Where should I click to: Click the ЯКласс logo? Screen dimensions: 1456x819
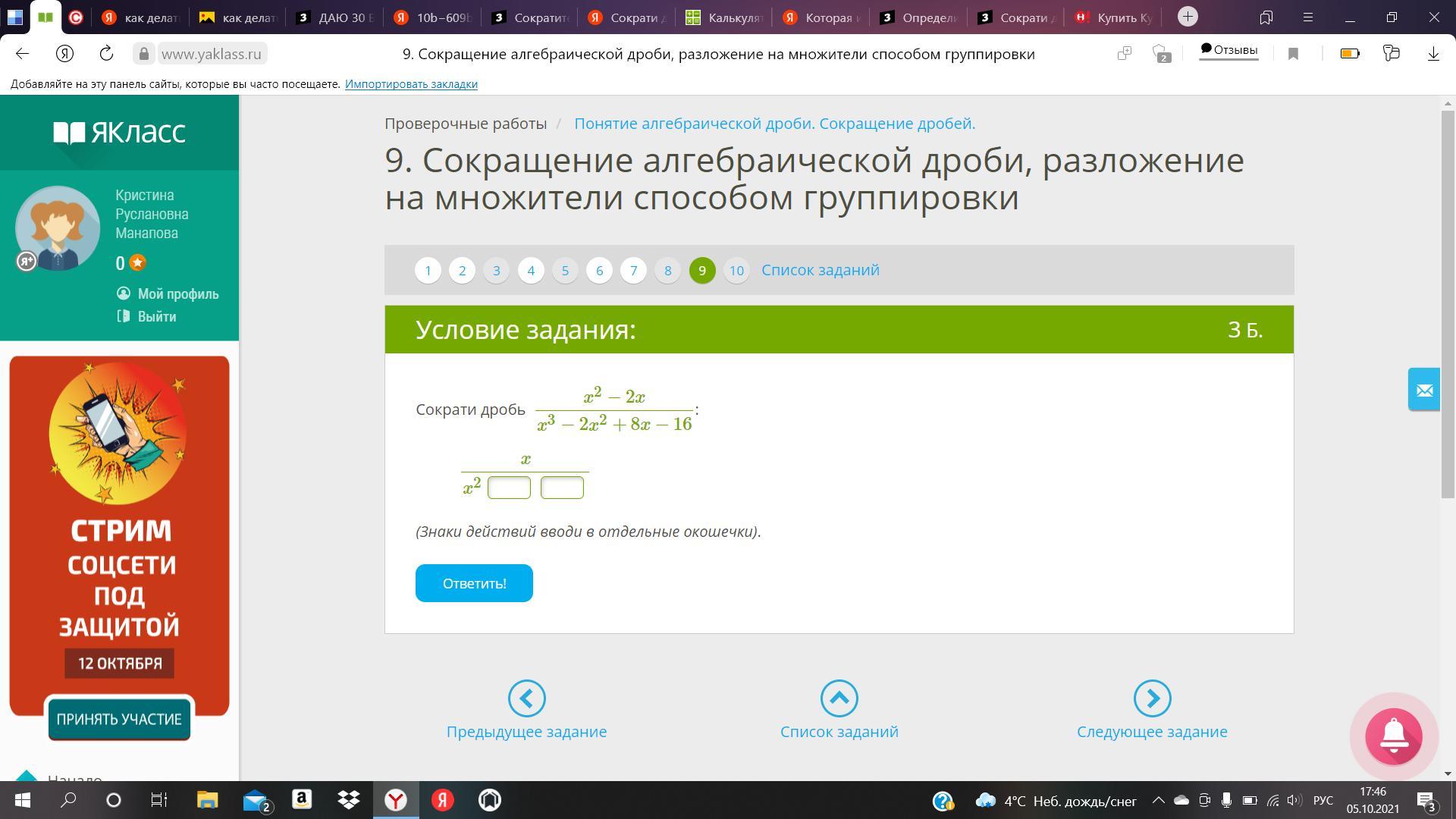(x=119, y=133)
